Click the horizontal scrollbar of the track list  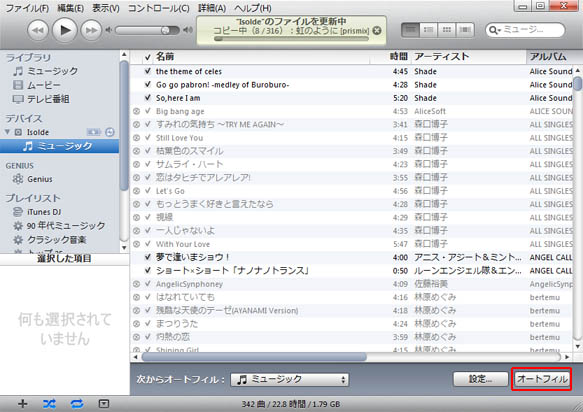tap(254, 357)
